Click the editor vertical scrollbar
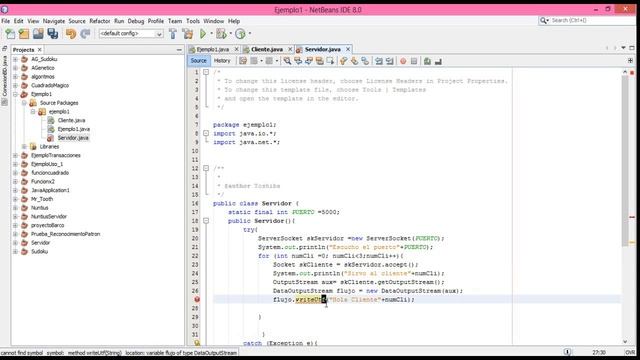 tap(625, 161)
